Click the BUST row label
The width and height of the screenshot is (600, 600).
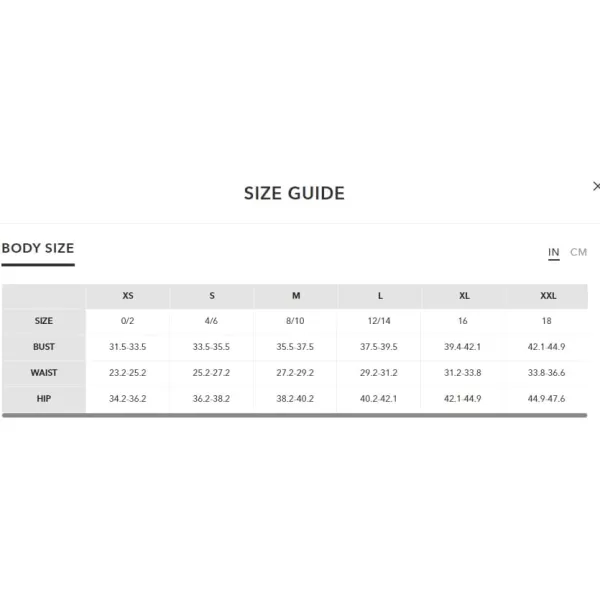pos(44,347)
